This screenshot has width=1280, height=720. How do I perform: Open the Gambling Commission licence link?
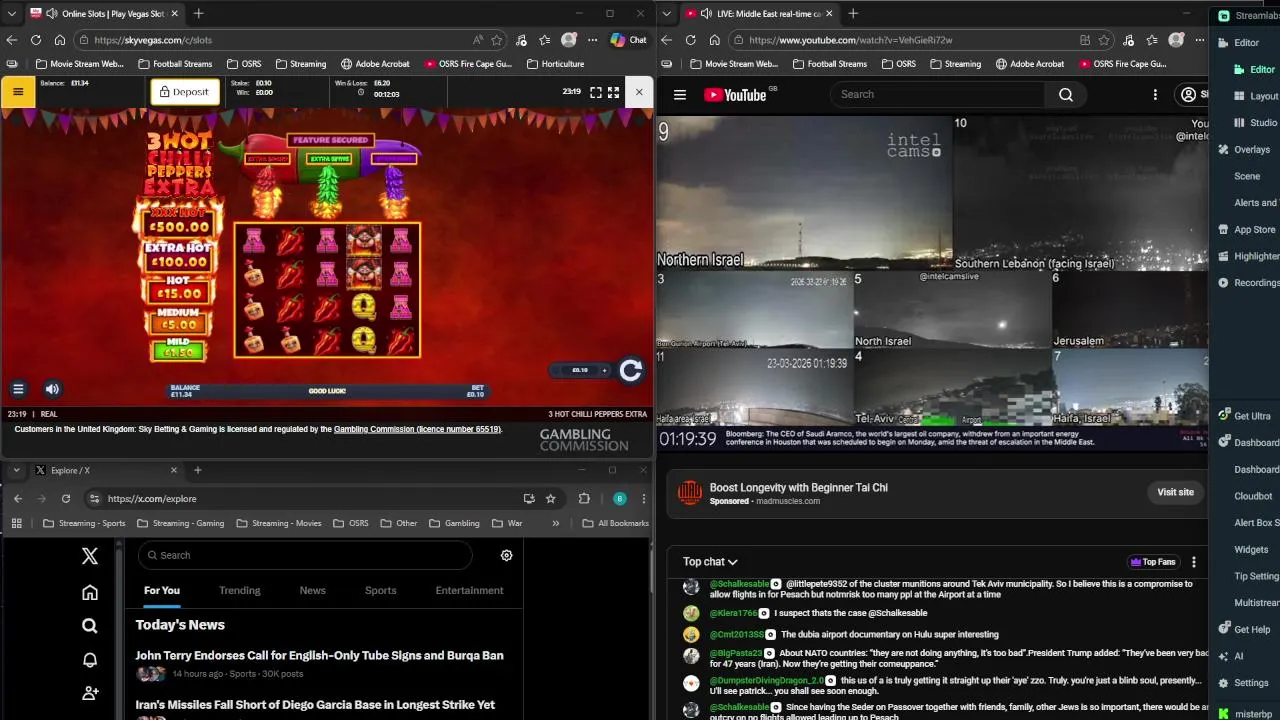(417, 429)
